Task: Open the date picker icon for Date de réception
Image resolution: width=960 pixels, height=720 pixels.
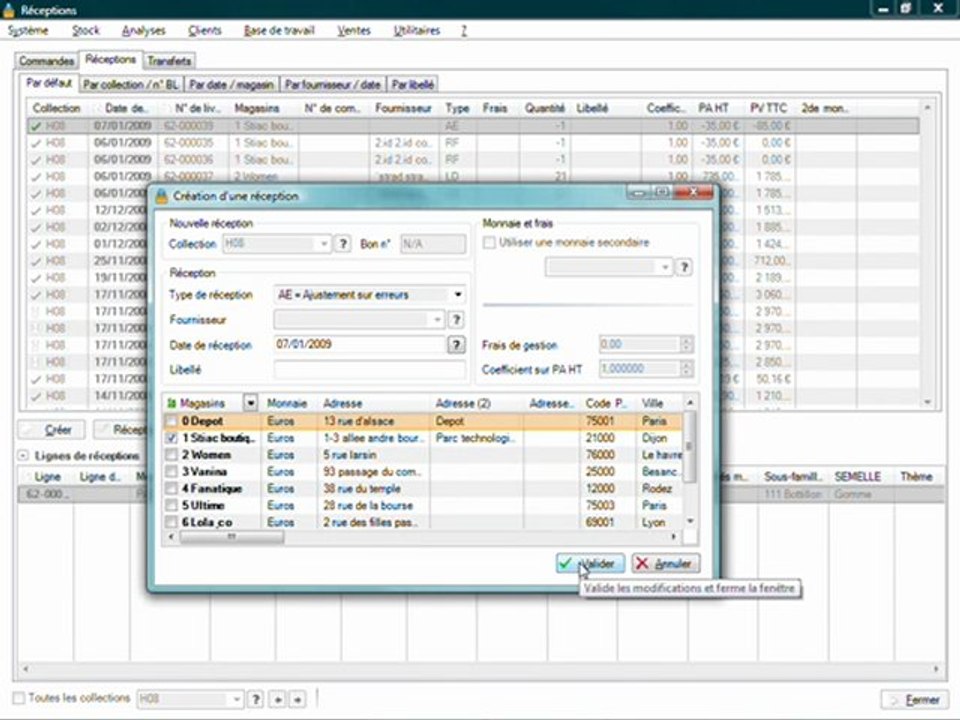Action: [456, 345]
